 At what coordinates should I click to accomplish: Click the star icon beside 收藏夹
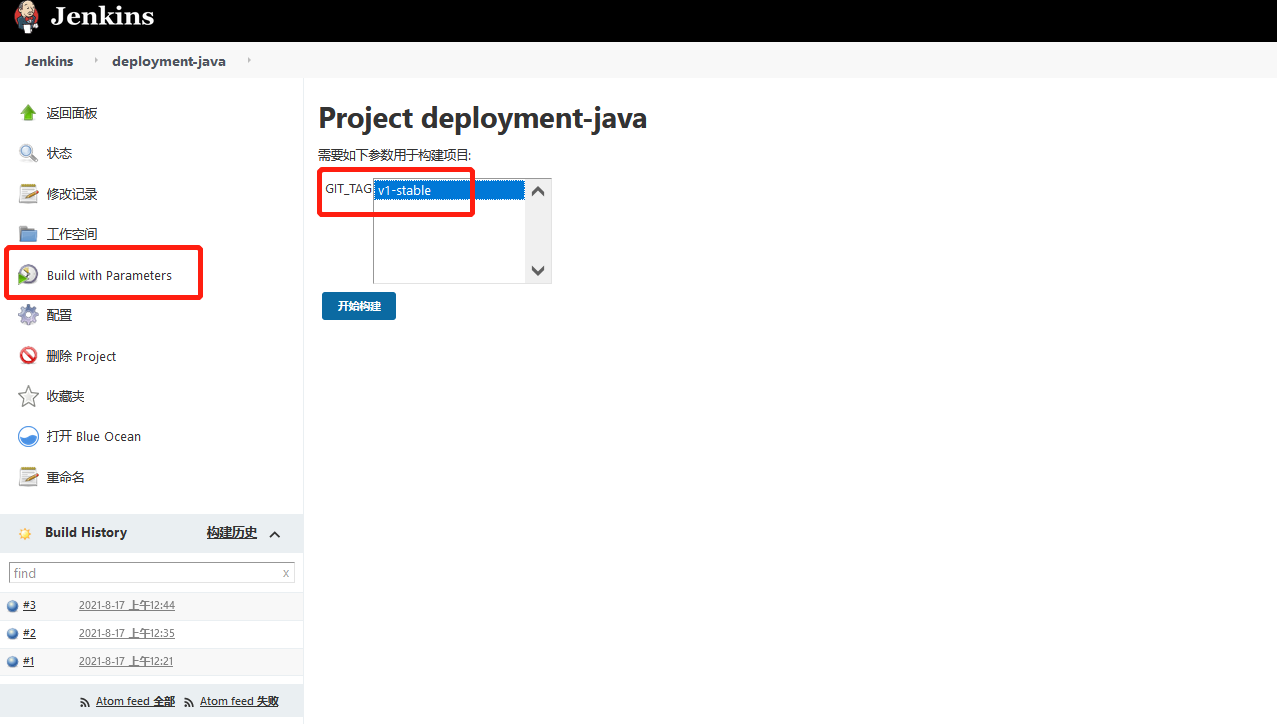(x=28, y=396)
